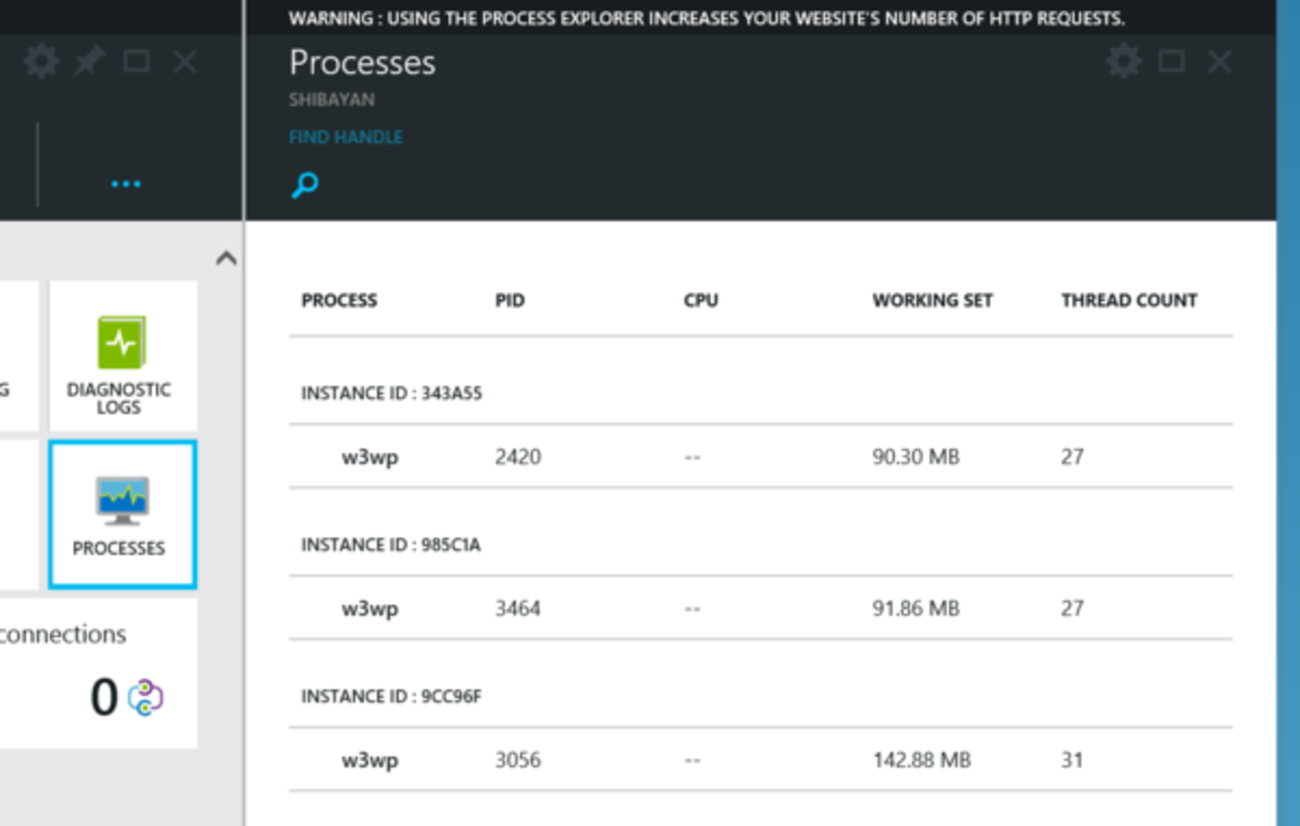Open the more commands ellipsis menu
This screenshot has height=826, width=1300.
[126, 184]
